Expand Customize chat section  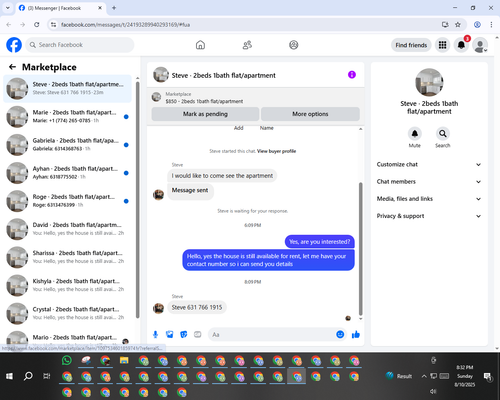[x=429, y=164]
